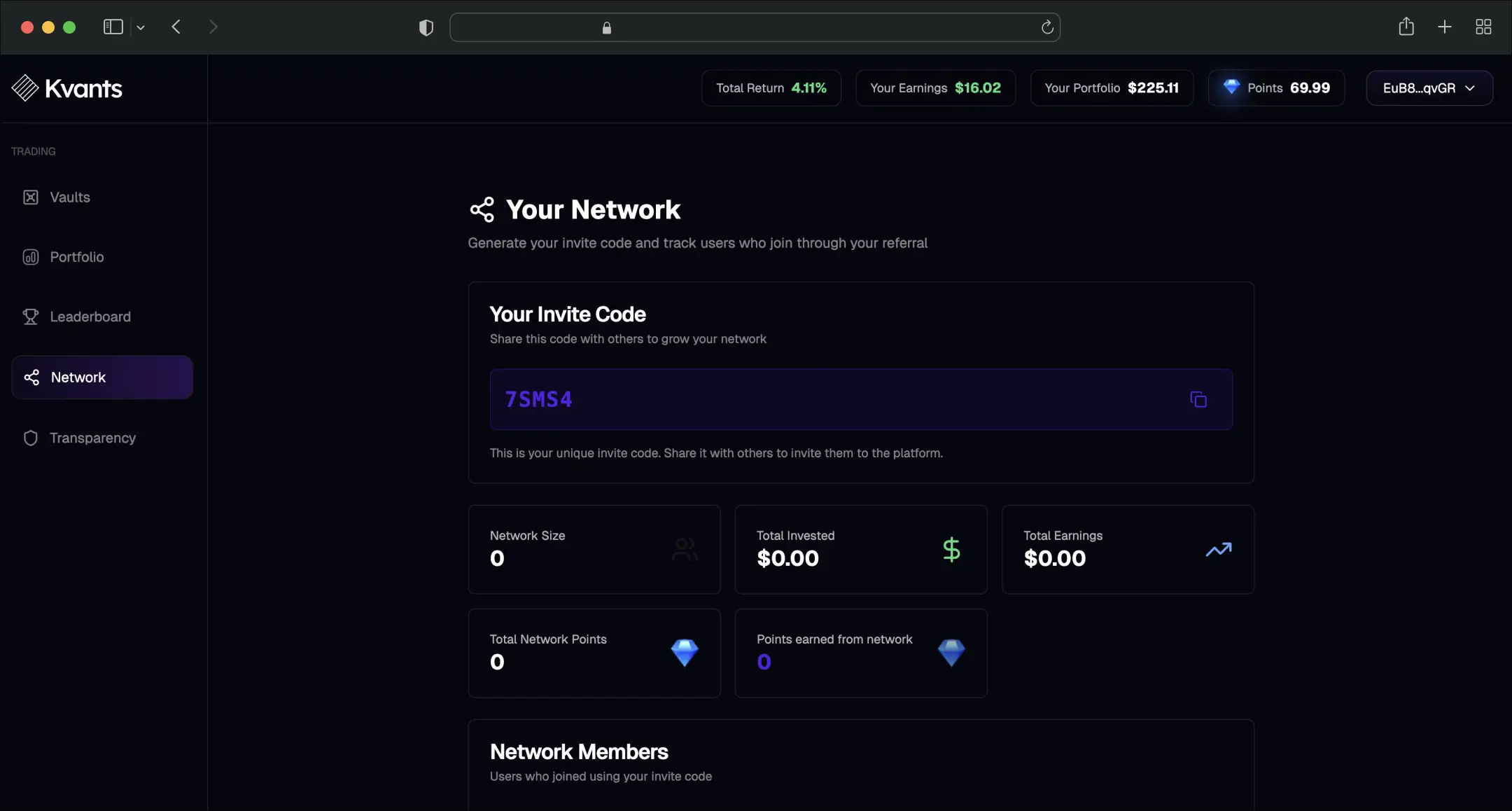Click the Your Portfolio $225.11 stat

[x=1112, y=88]
